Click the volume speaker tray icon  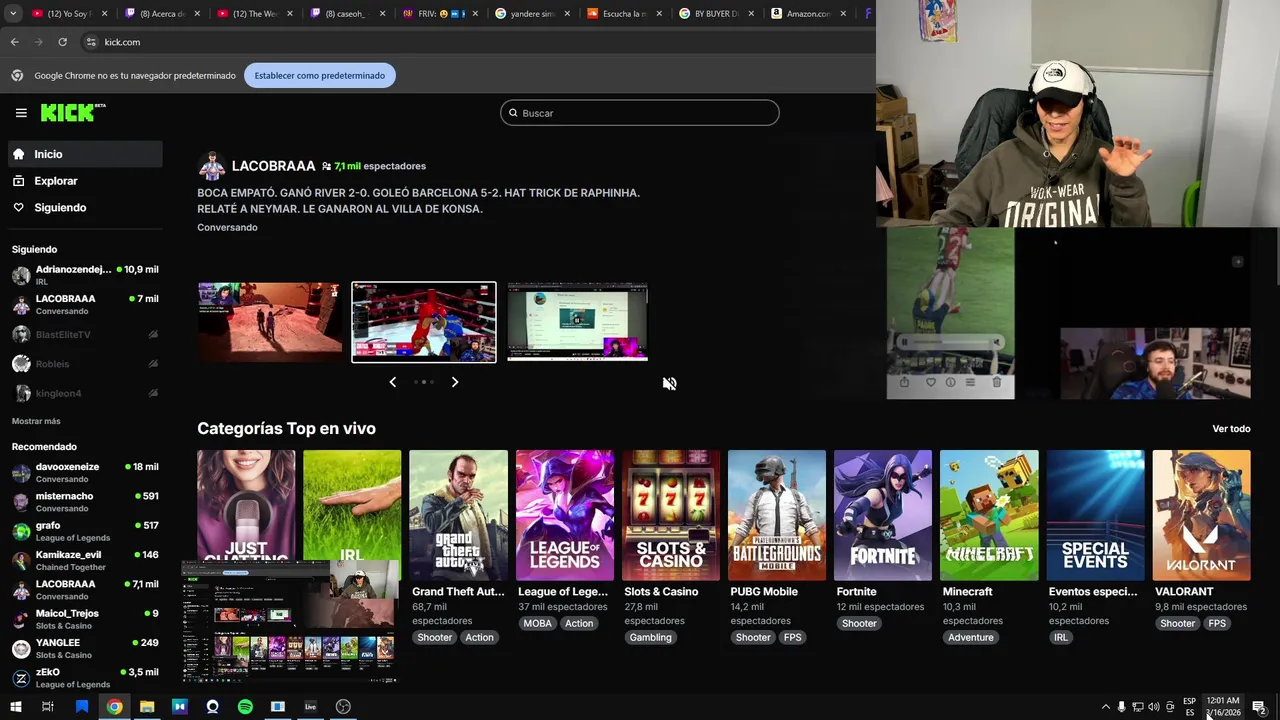pyautogui.click(x=1153, y=707)
